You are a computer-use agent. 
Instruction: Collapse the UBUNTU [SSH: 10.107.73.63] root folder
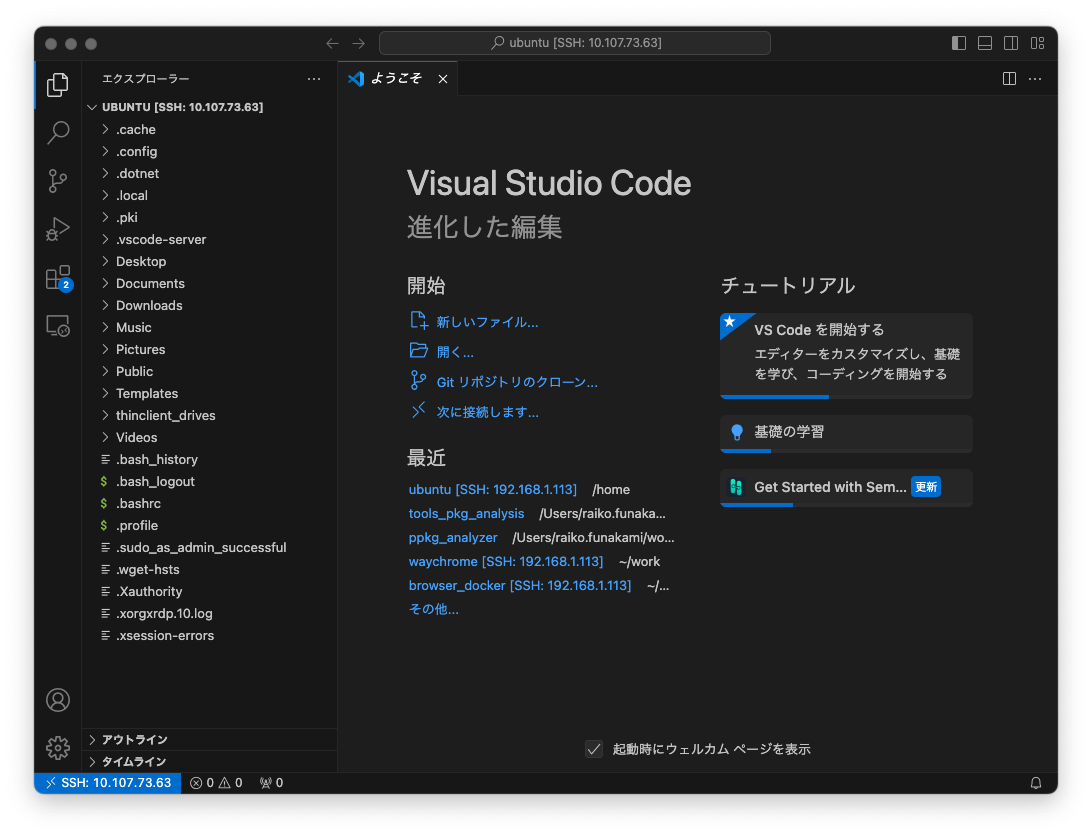(x=209, y=107)
